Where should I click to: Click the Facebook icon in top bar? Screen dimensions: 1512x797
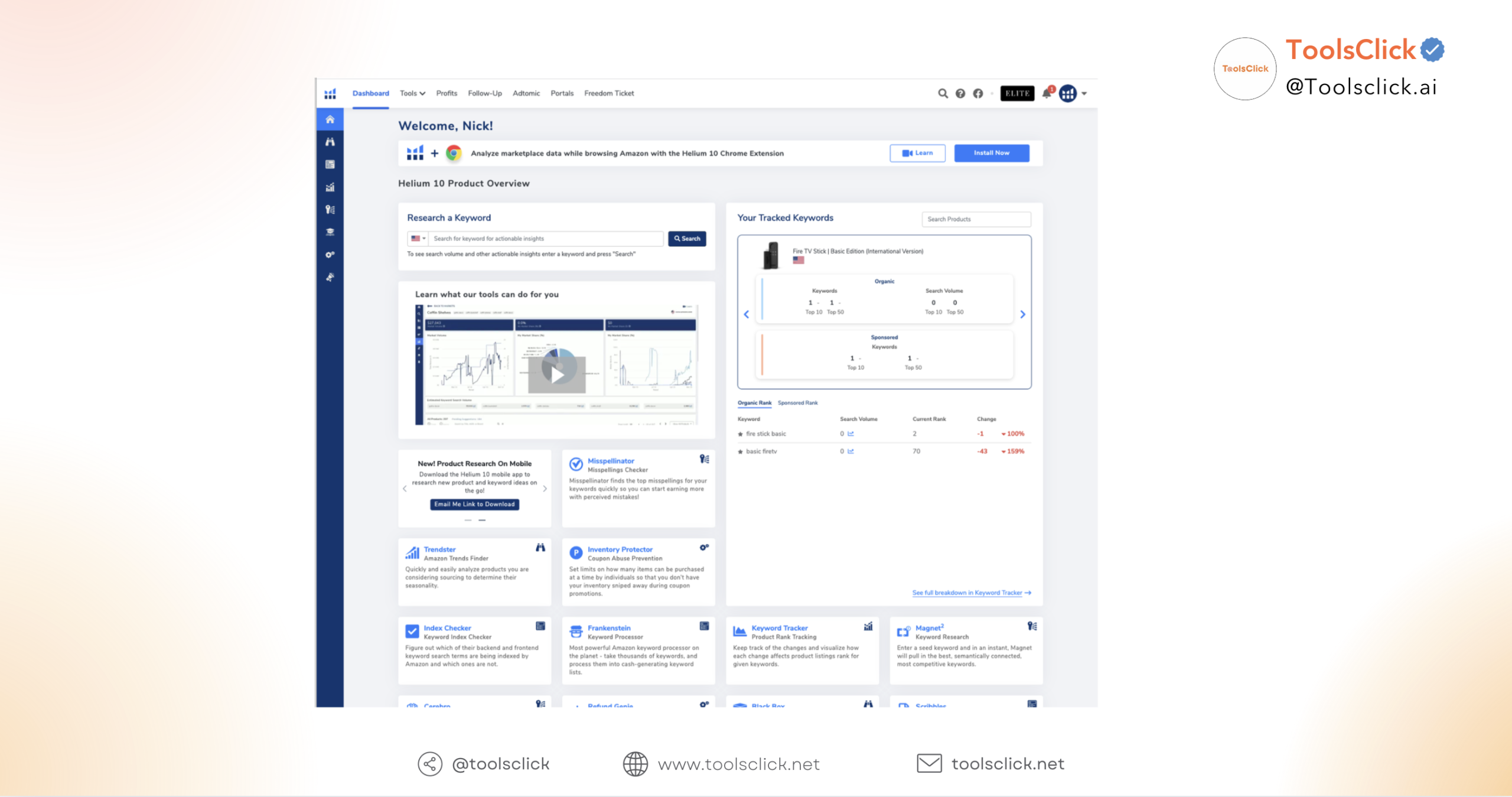point(978,93)
